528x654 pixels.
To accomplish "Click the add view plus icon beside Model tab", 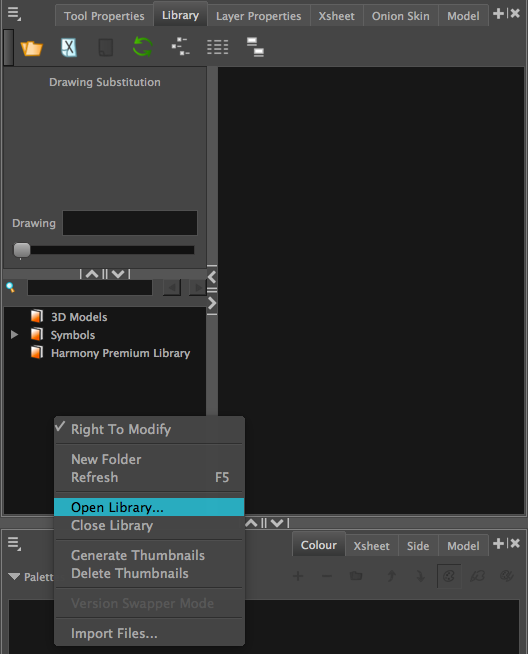I will click(x=498, y=13).
